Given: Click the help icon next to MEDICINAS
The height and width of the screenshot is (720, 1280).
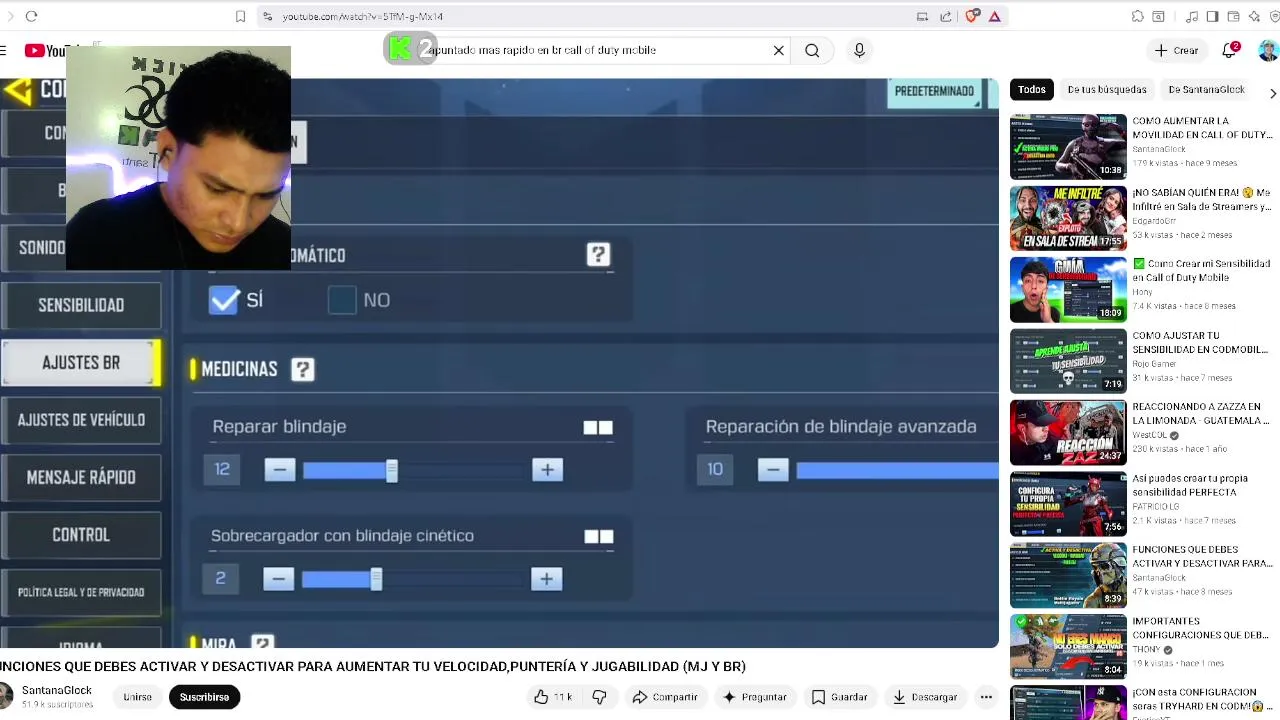Looking at the screenshot, I should [302, 369].
